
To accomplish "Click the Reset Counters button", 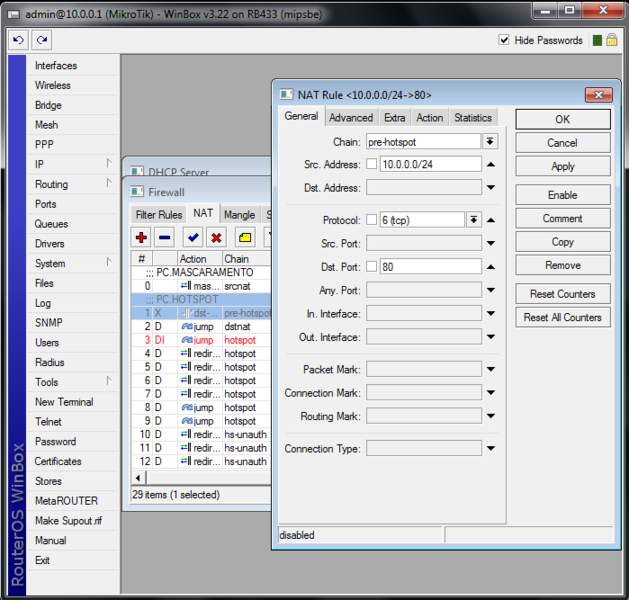I will click(563, 294).
